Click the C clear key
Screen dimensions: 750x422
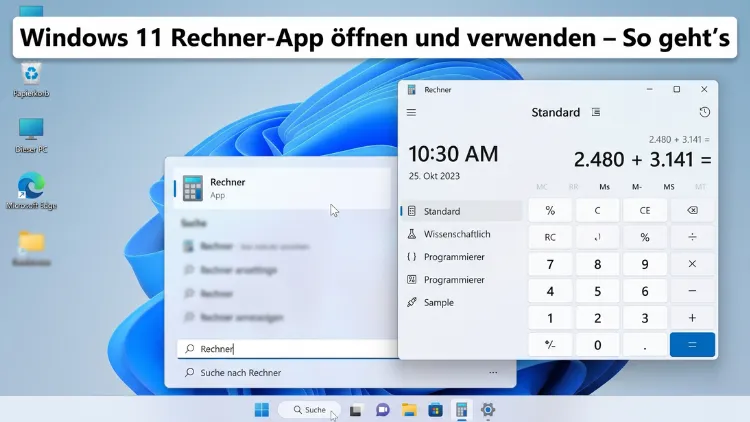(597, 211)
